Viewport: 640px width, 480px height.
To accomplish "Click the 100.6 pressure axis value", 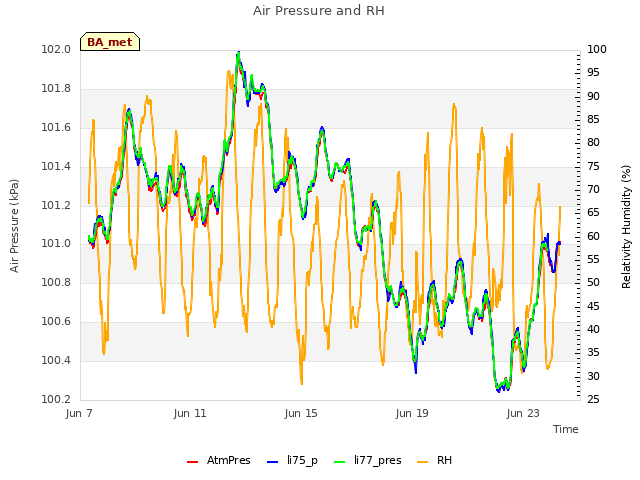I will (56, 322).
